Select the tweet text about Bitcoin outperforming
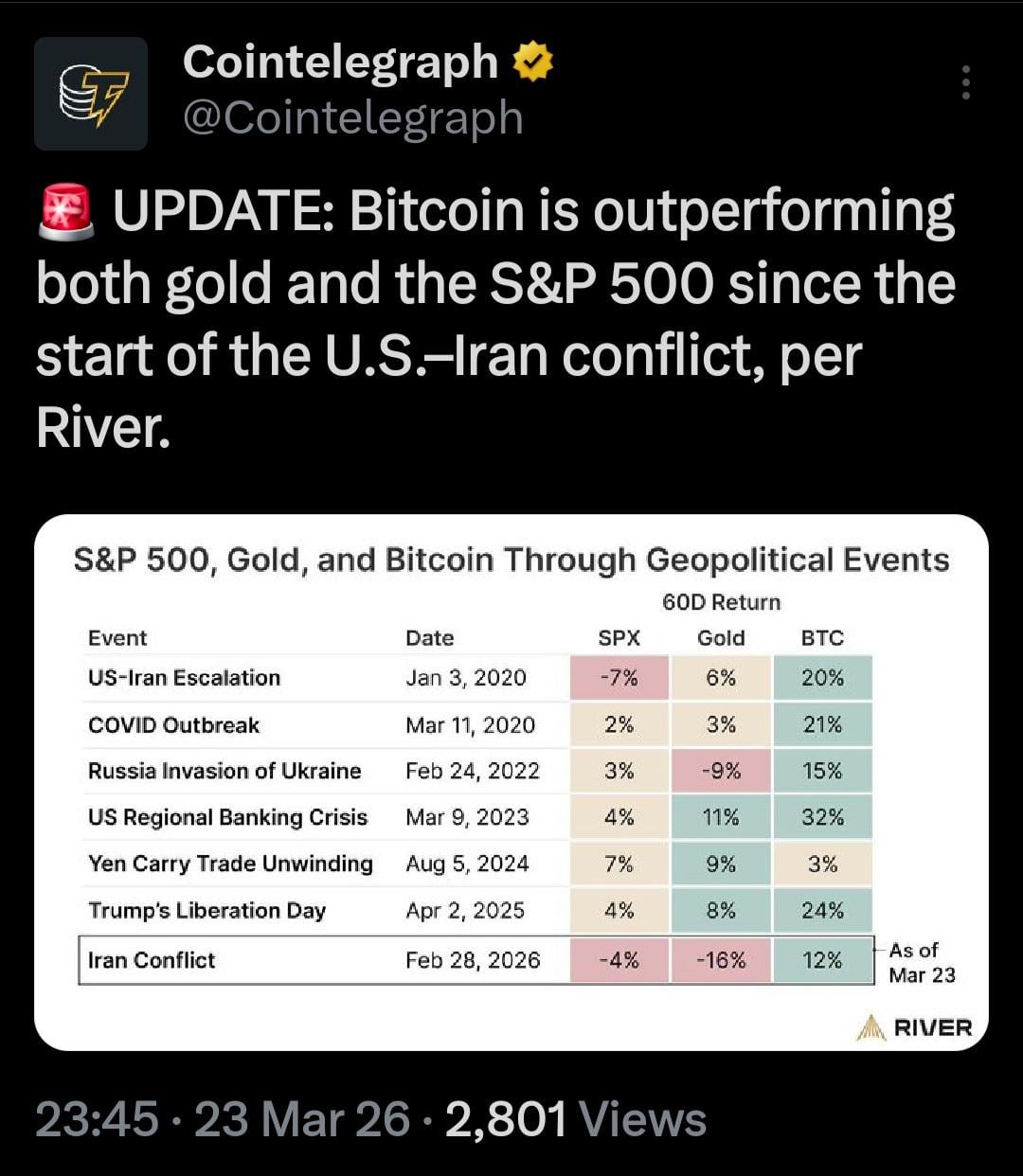 [x=494, y=319]
